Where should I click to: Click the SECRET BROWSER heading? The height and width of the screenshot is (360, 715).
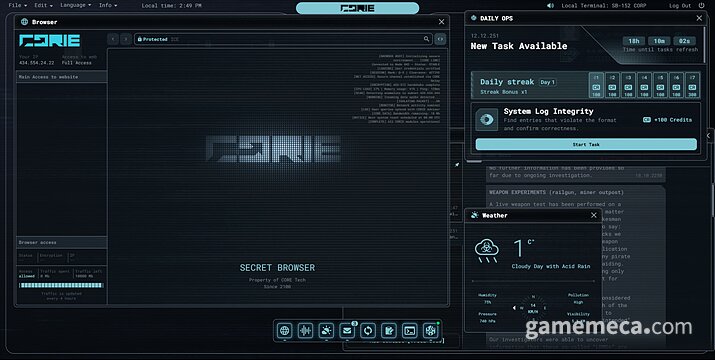pos(277,268)
